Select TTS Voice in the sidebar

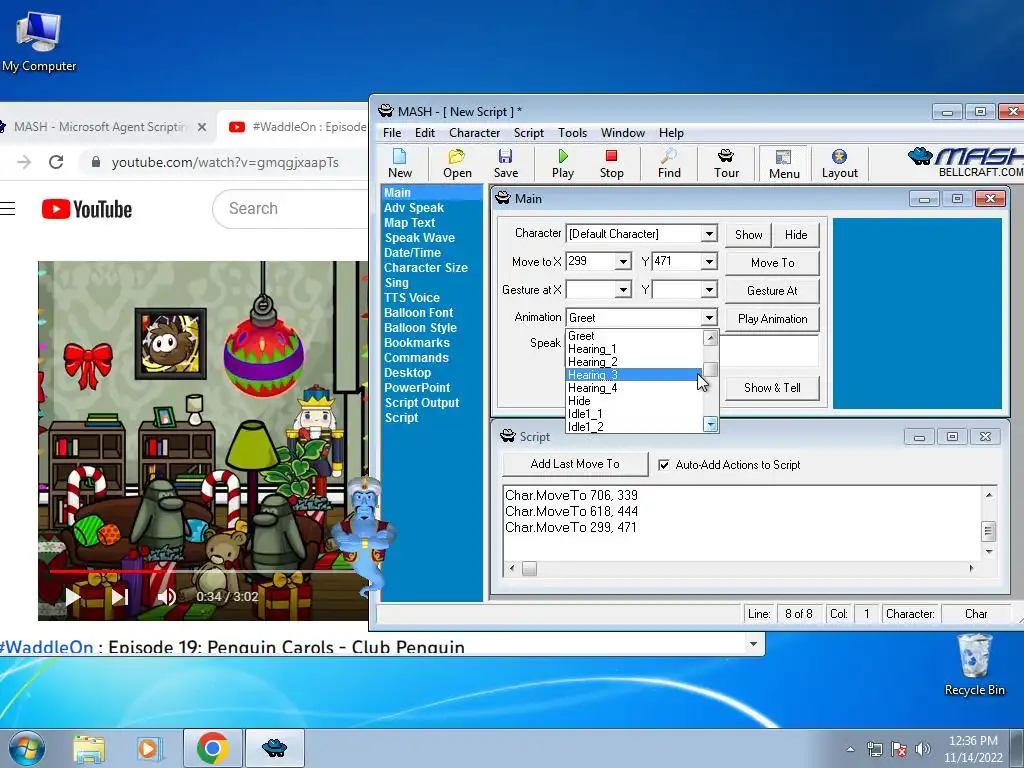[411, 298]
